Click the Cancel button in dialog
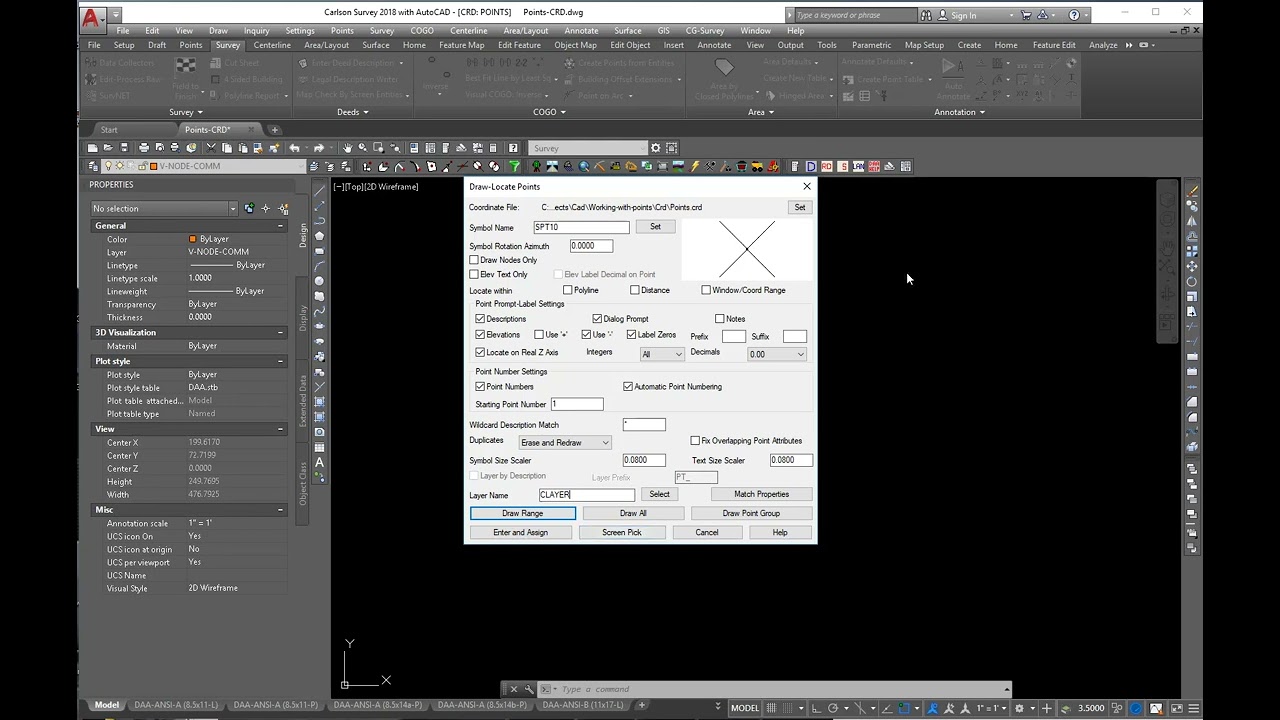This screenshot has width=1280, height=720. pos(707,533)
